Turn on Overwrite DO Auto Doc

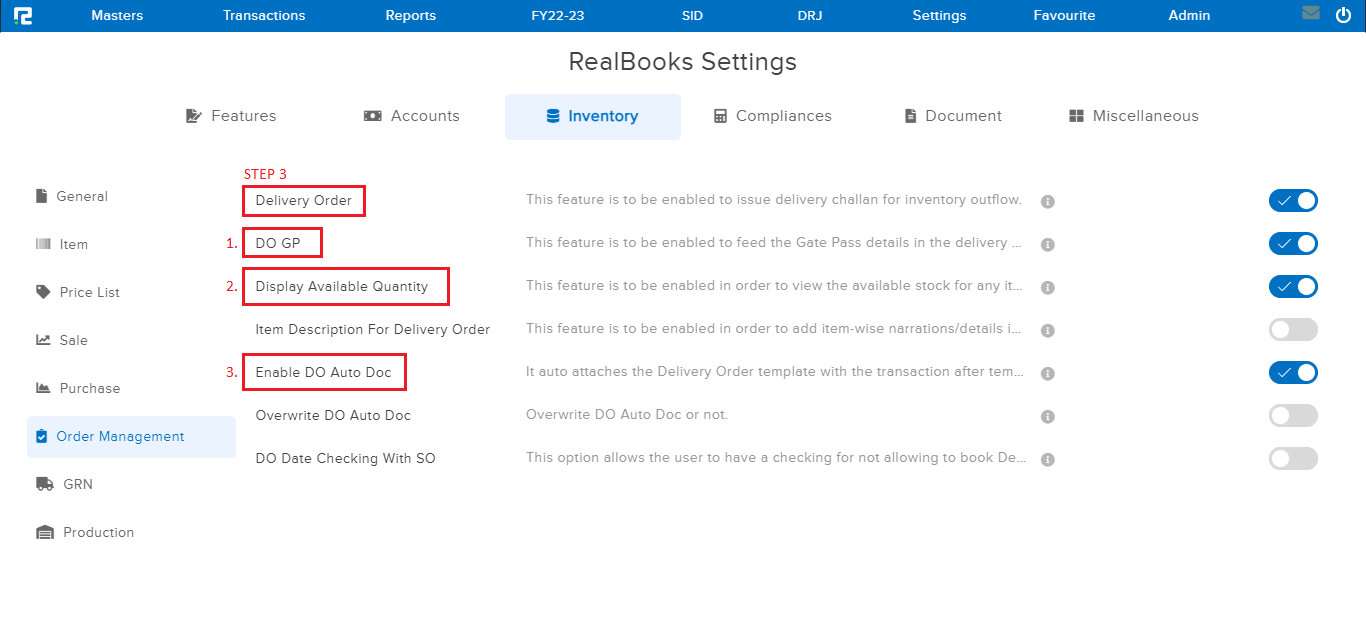(x=1293, y=415)
